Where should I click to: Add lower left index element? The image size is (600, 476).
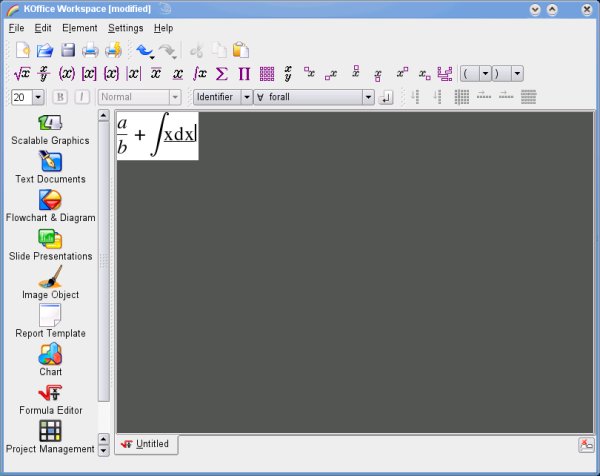coord(331,74)
